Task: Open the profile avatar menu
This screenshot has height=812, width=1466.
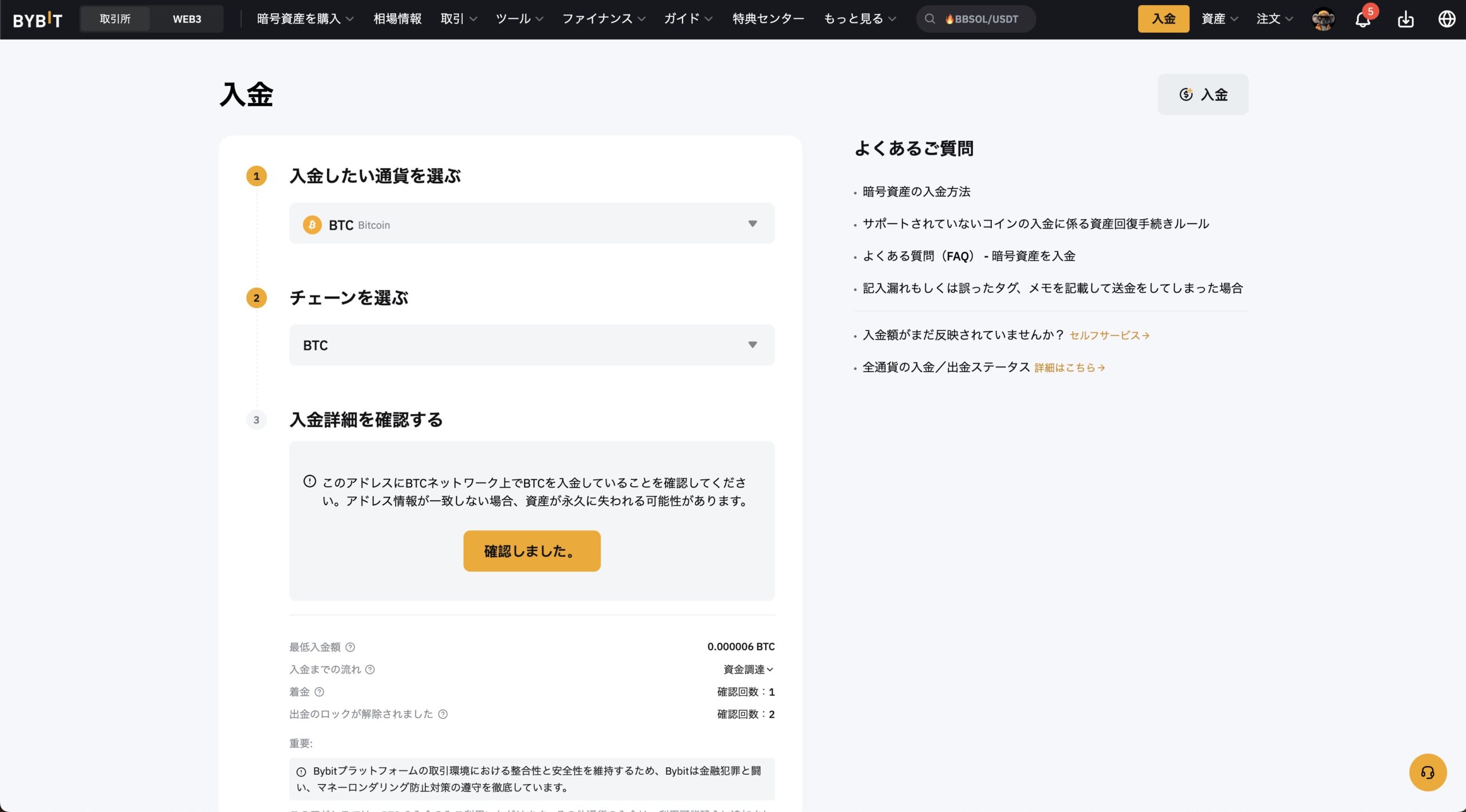Action: [x=1323, y=19]
